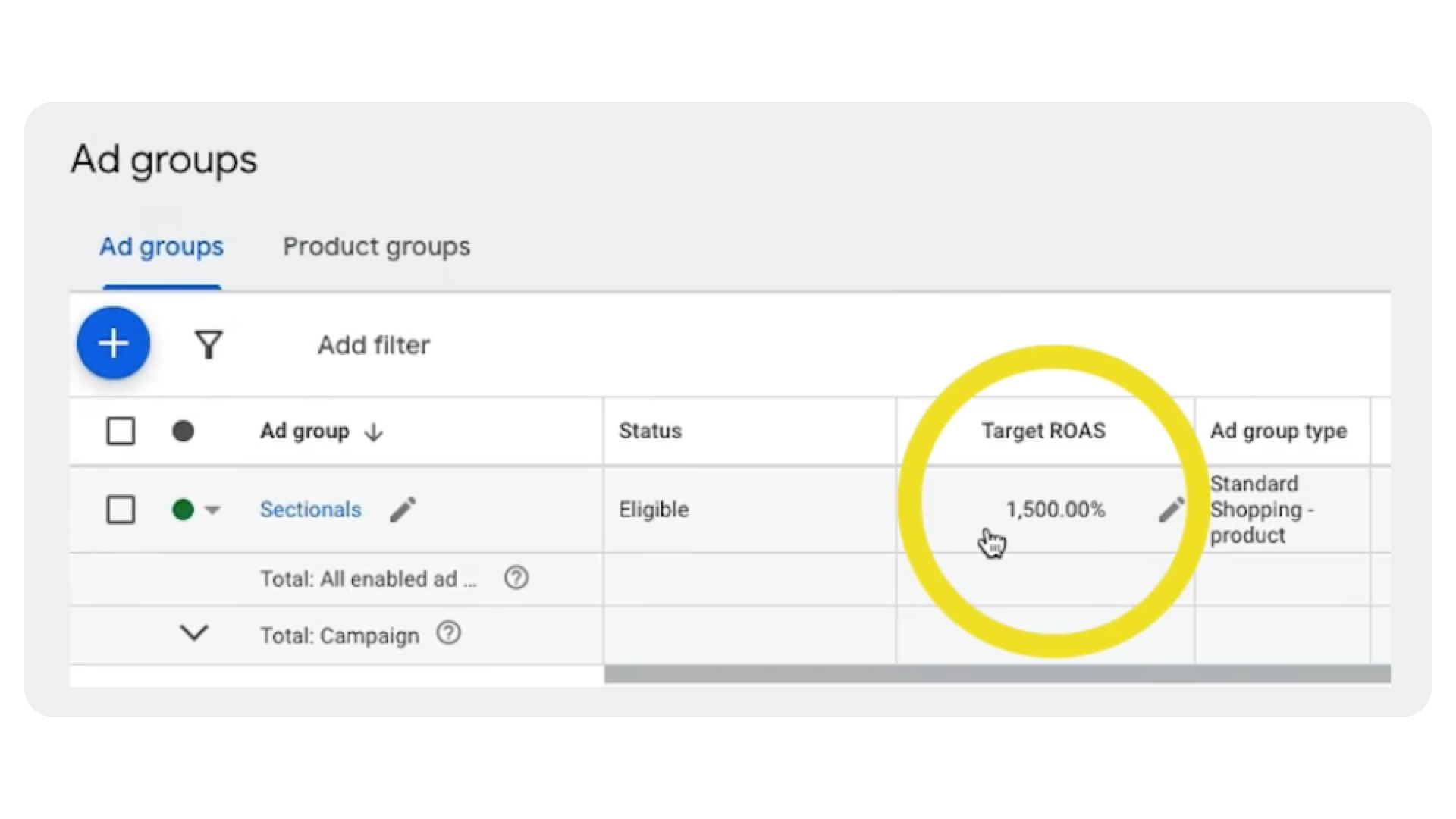Click the blue plus create button
Viewport: 1456px width, 819px height.
pyautogui.click(x=114, y=344)
